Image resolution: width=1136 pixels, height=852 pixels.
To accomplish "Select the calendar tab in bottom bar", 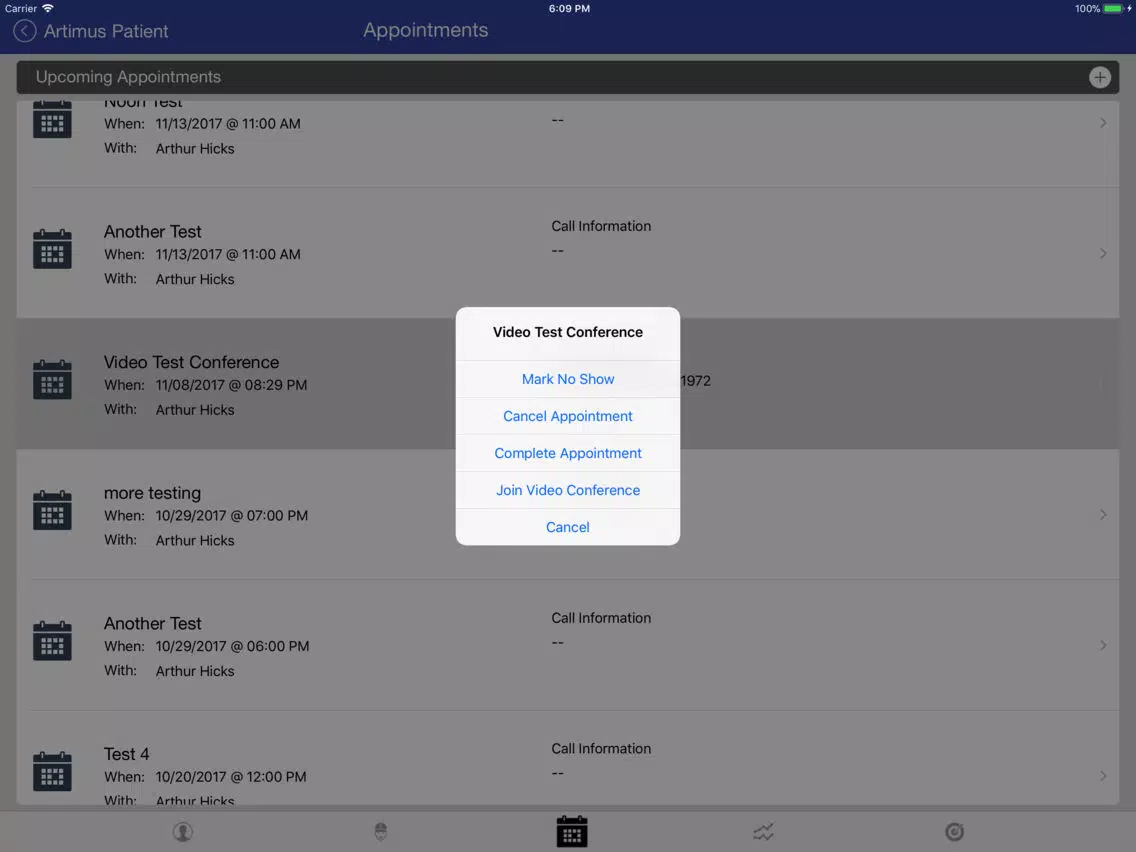I will [572, 832].
